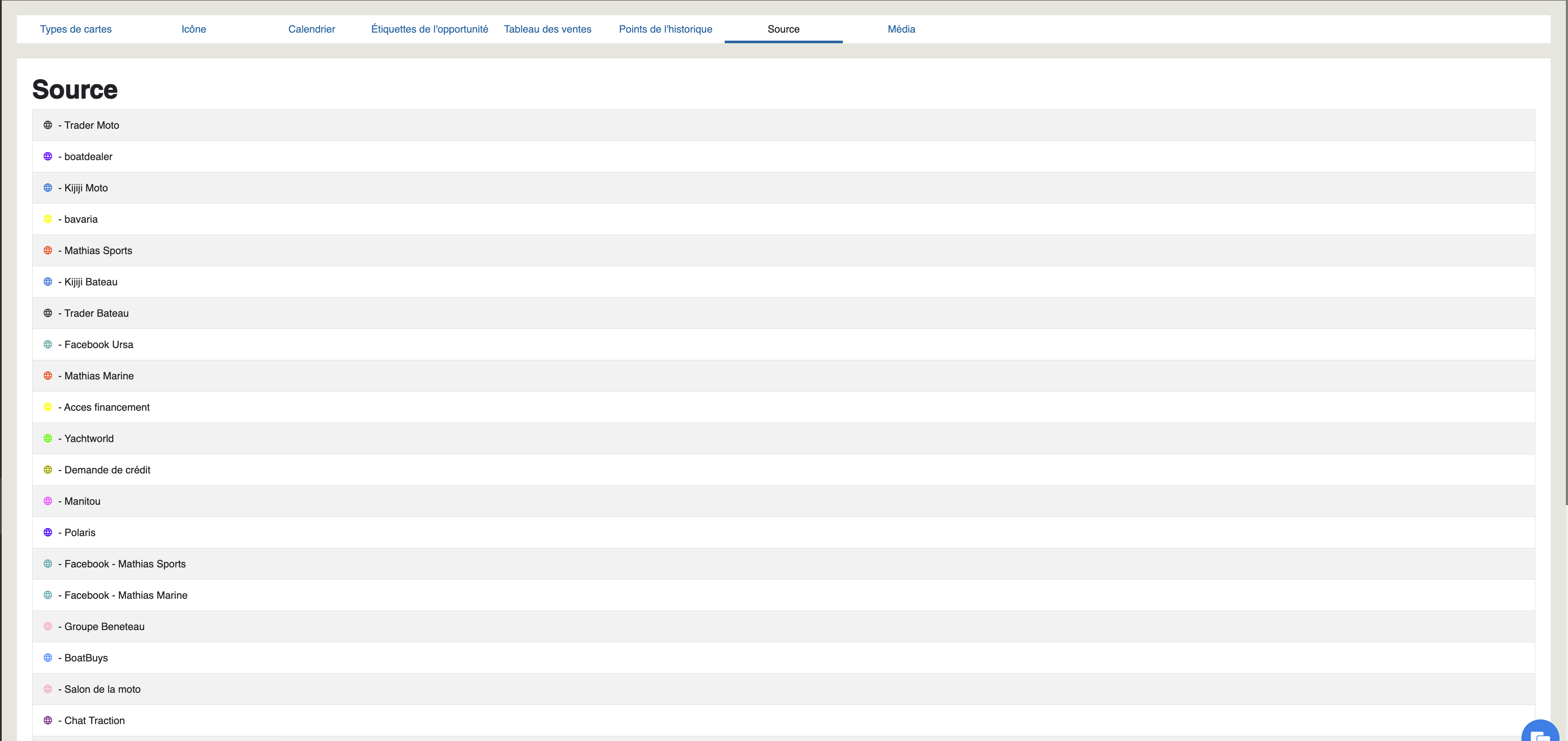Switch to Points de l'historique tab
The width and height of the screenshot is (1568, 741).
point(665,29)
